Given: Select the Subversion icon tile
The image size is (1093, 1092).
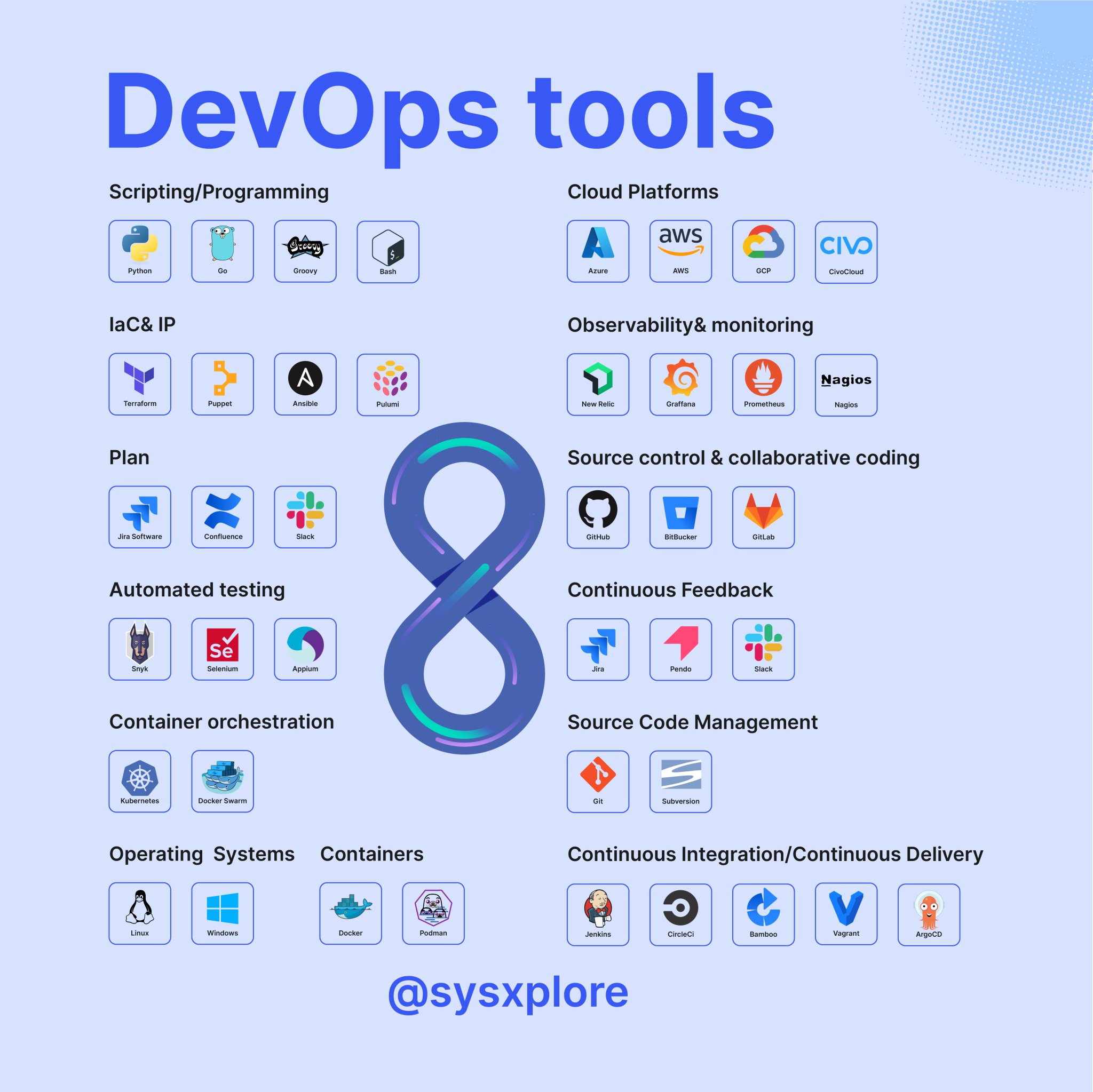Looking at the screenshot, I should 680,782.
